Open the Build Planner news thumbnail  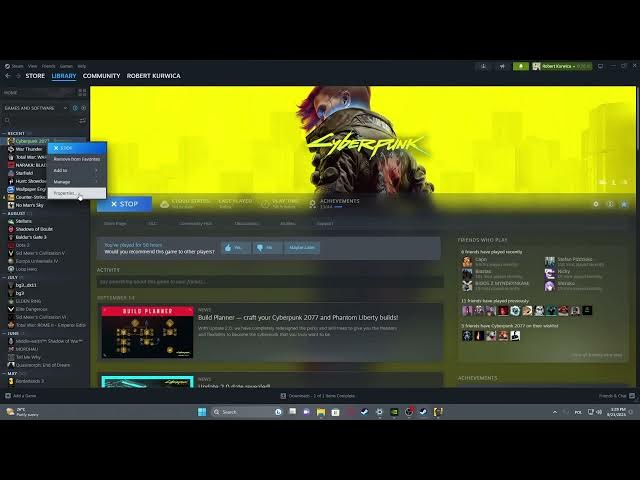[x=147, y=332]
